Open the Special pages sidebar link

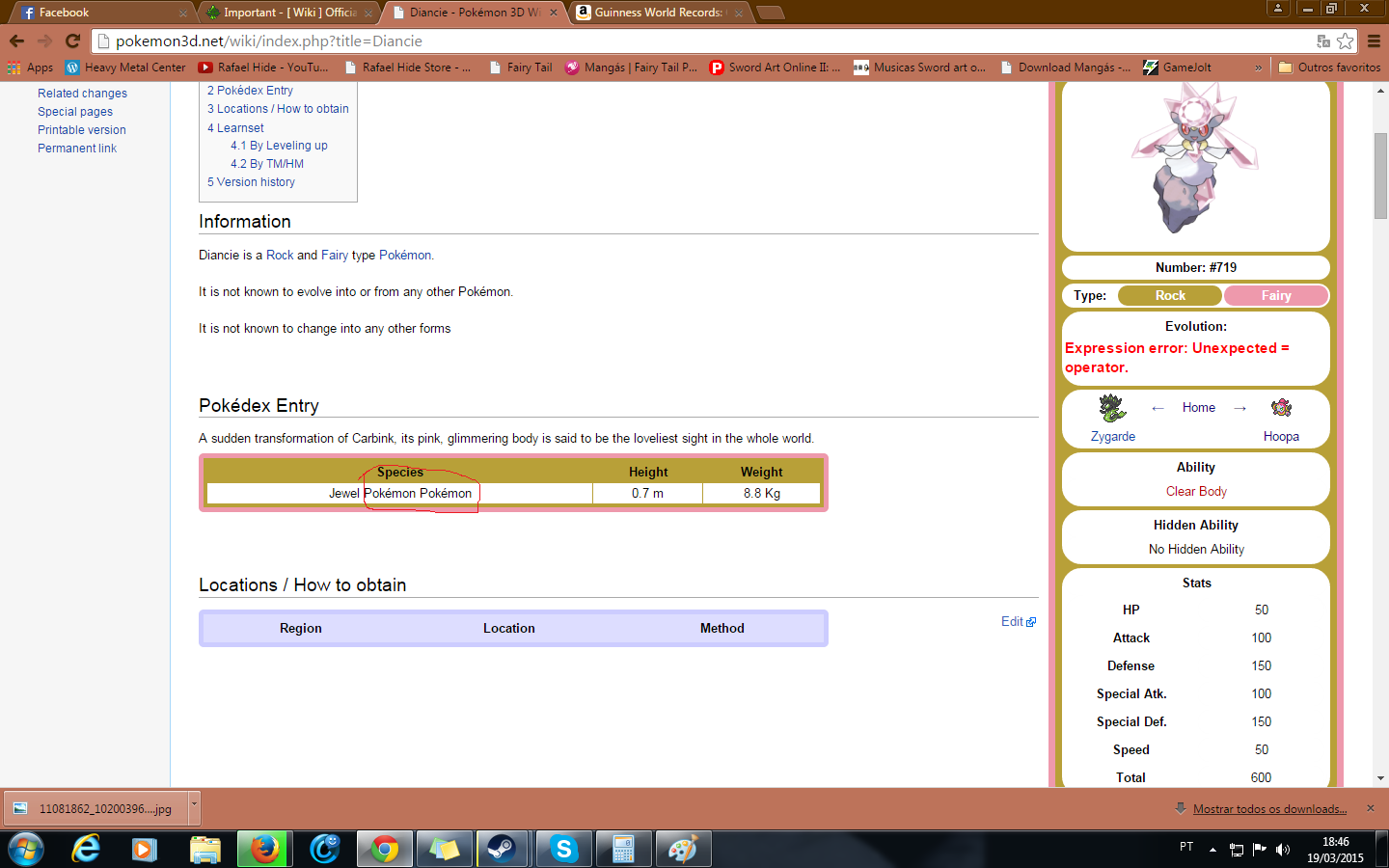75,112
